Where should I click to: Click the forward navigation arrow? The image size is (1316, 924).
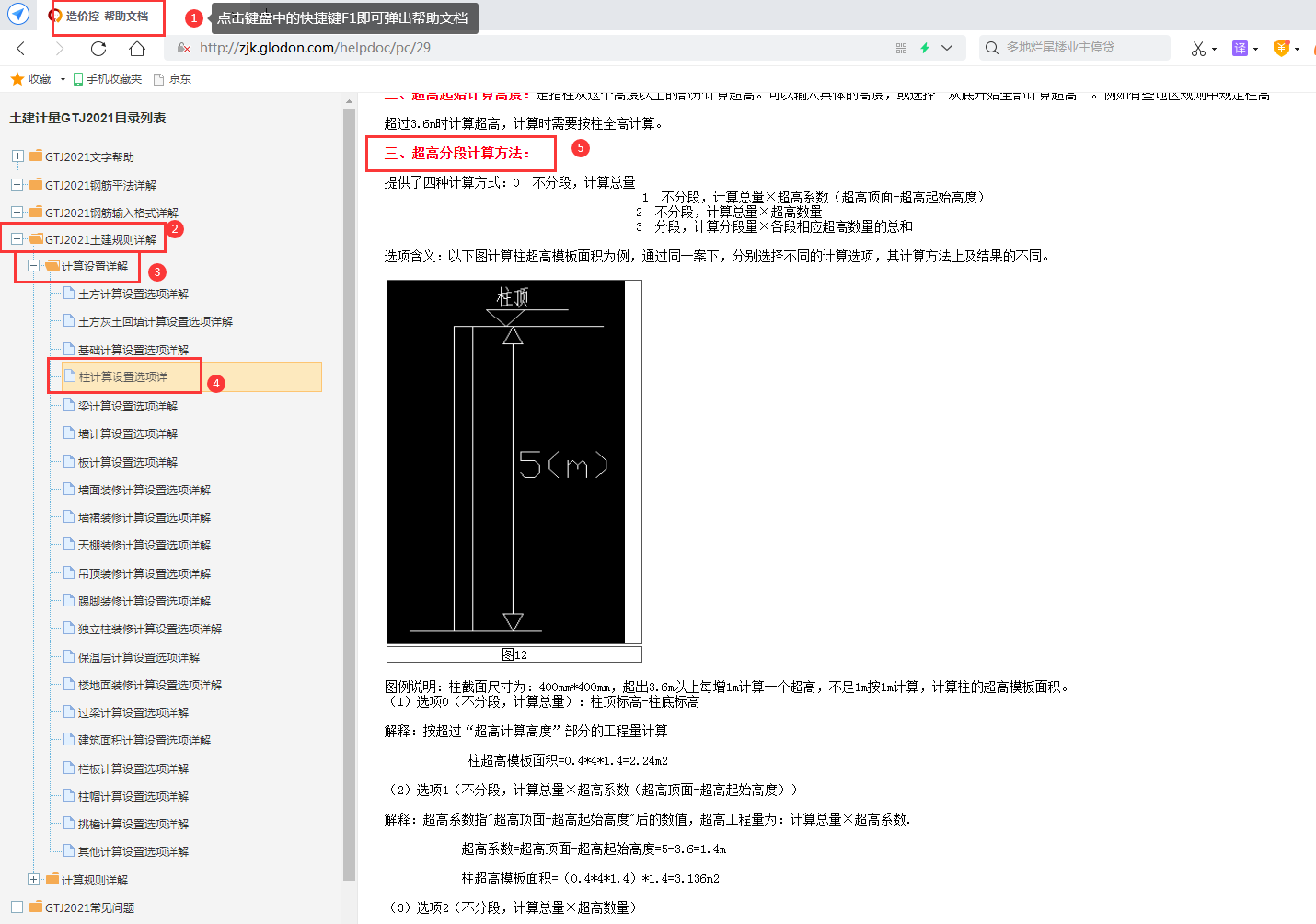60,48
